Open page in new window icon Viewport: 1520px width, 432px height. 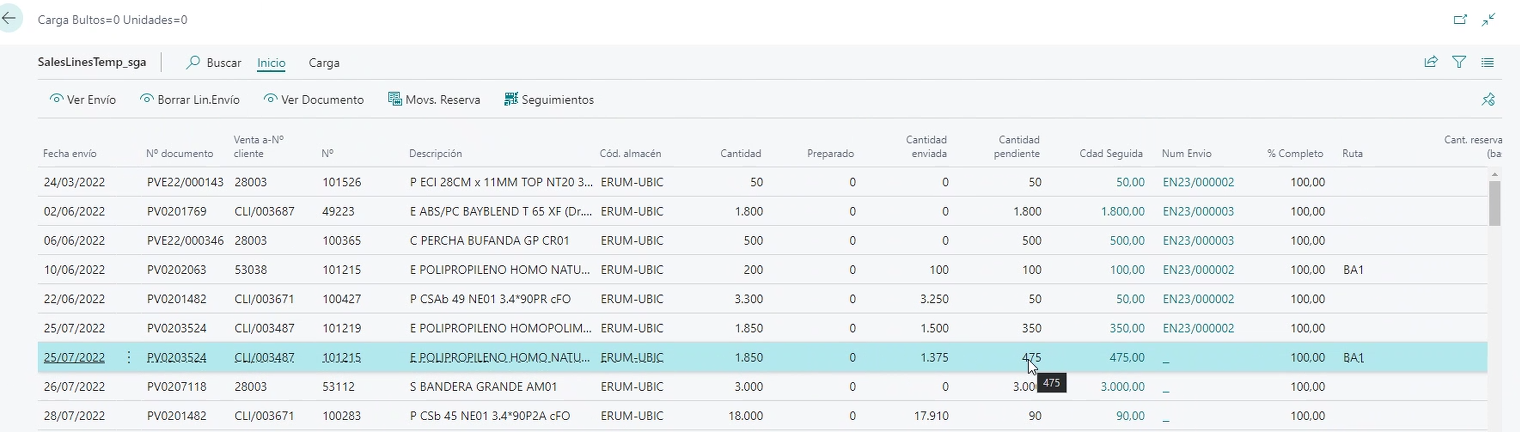(1460, 19)
